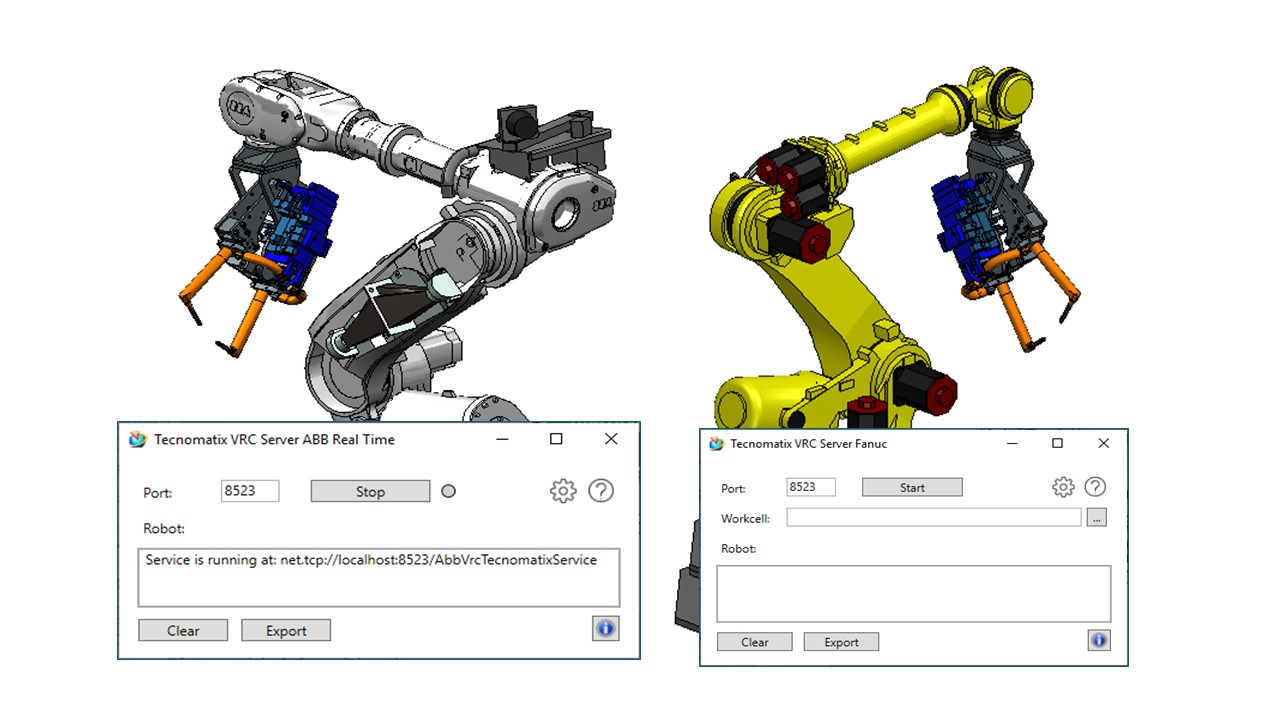Open settings gear in ABB Real Time window

(563, 491)
